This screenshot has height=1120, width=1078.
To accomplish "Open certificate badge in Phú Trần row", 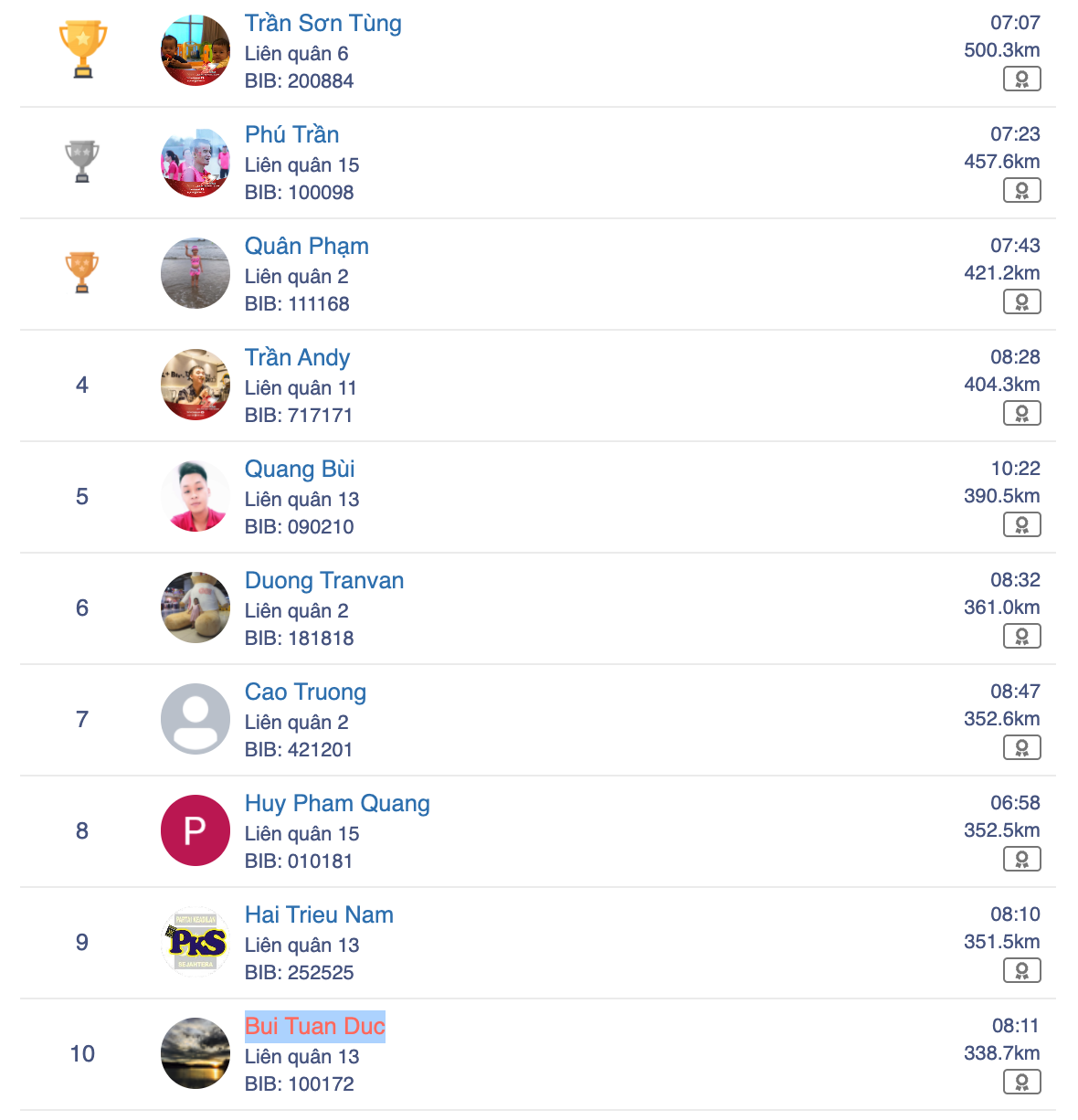I will (x=1021, y=191).
